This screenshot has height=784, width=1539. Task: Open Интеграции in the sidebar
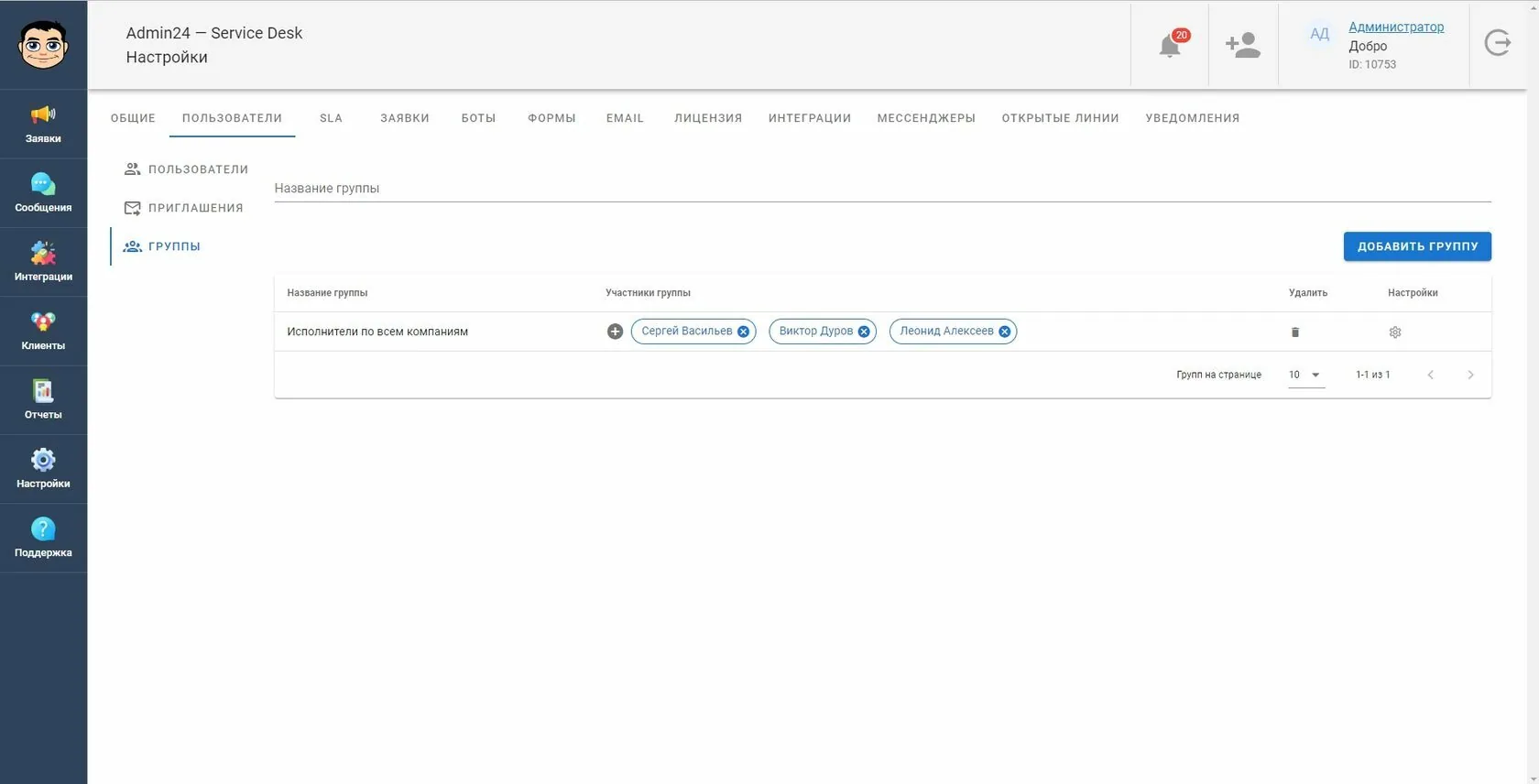43,262
